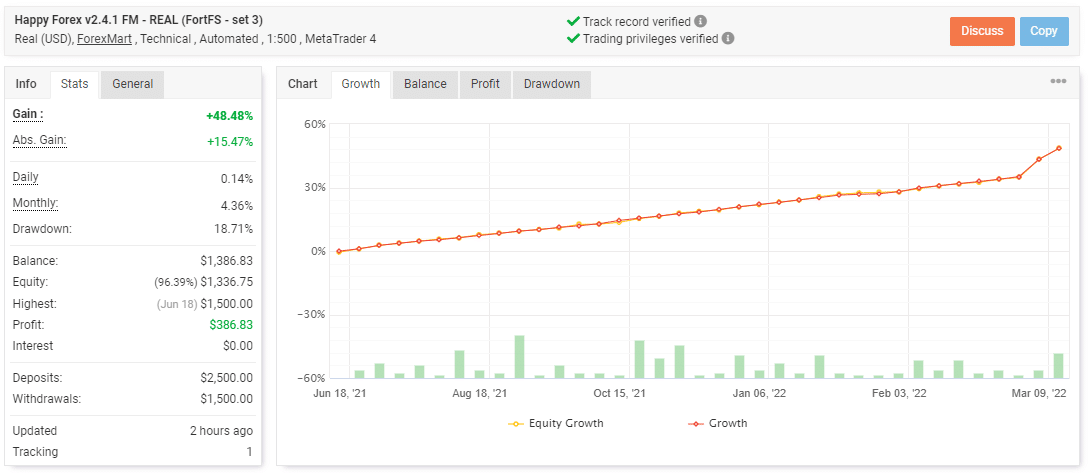Image resolution: width=1089 pixels, height=473 pixels.
Task: Click the $1,500.00 withdrawals value
Action: click(x=226, y=399)
